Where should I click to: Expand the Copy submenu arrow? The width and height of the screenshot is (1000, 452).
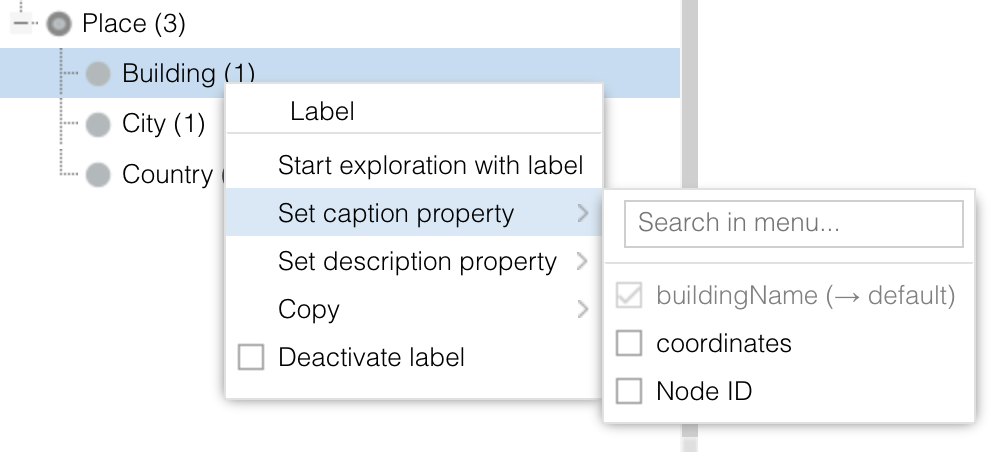[582, 310]
